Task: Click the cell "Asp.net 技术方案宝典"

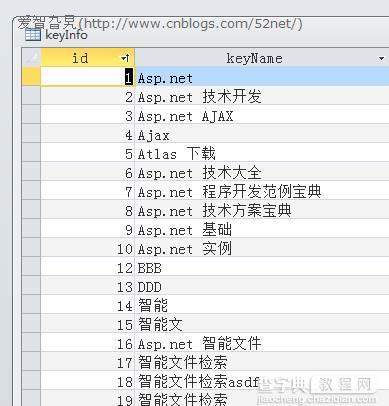Action: [x=262, y=210]
